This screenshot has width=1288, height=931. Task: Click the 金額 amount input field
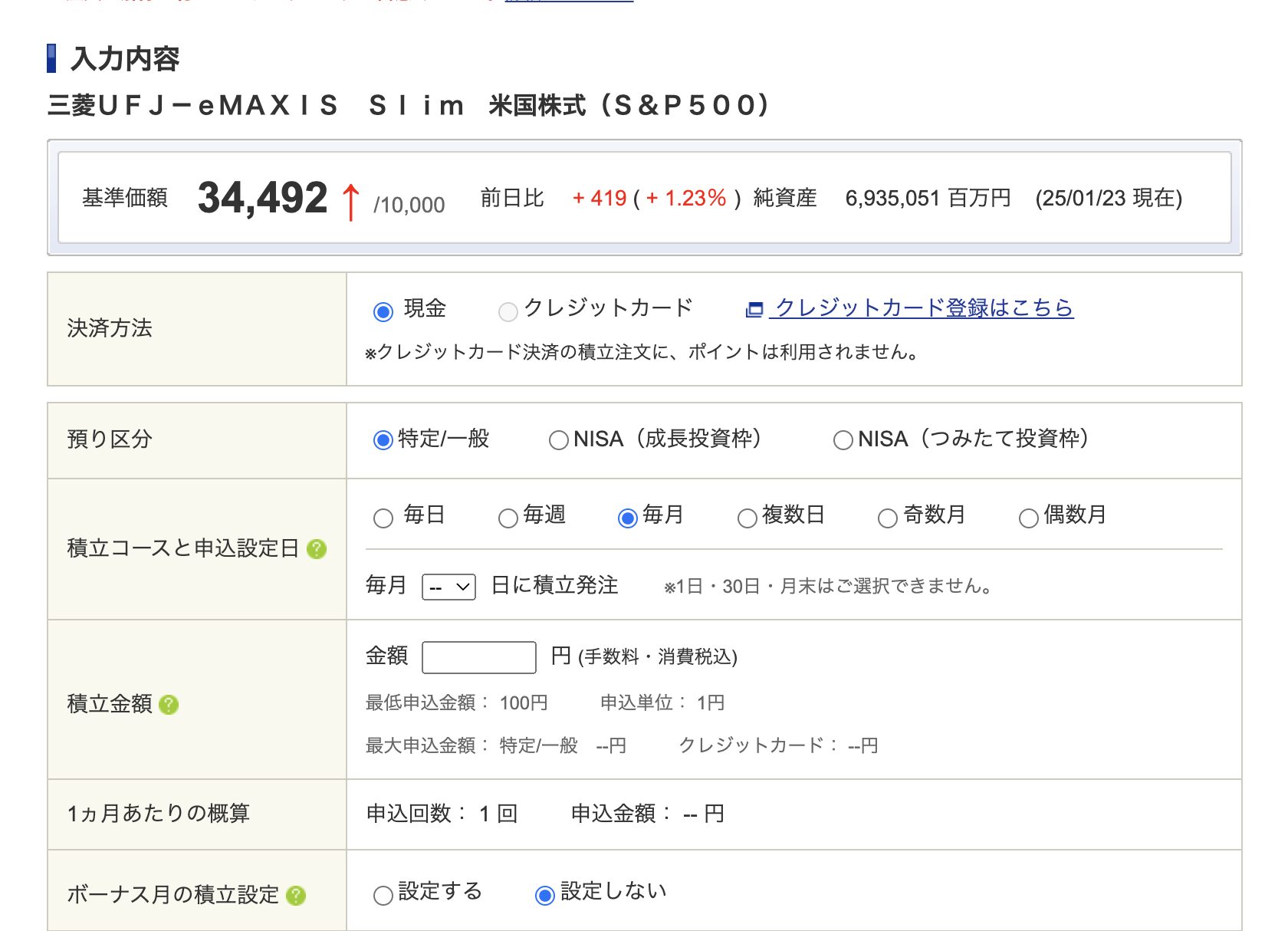tap(479, 657)
